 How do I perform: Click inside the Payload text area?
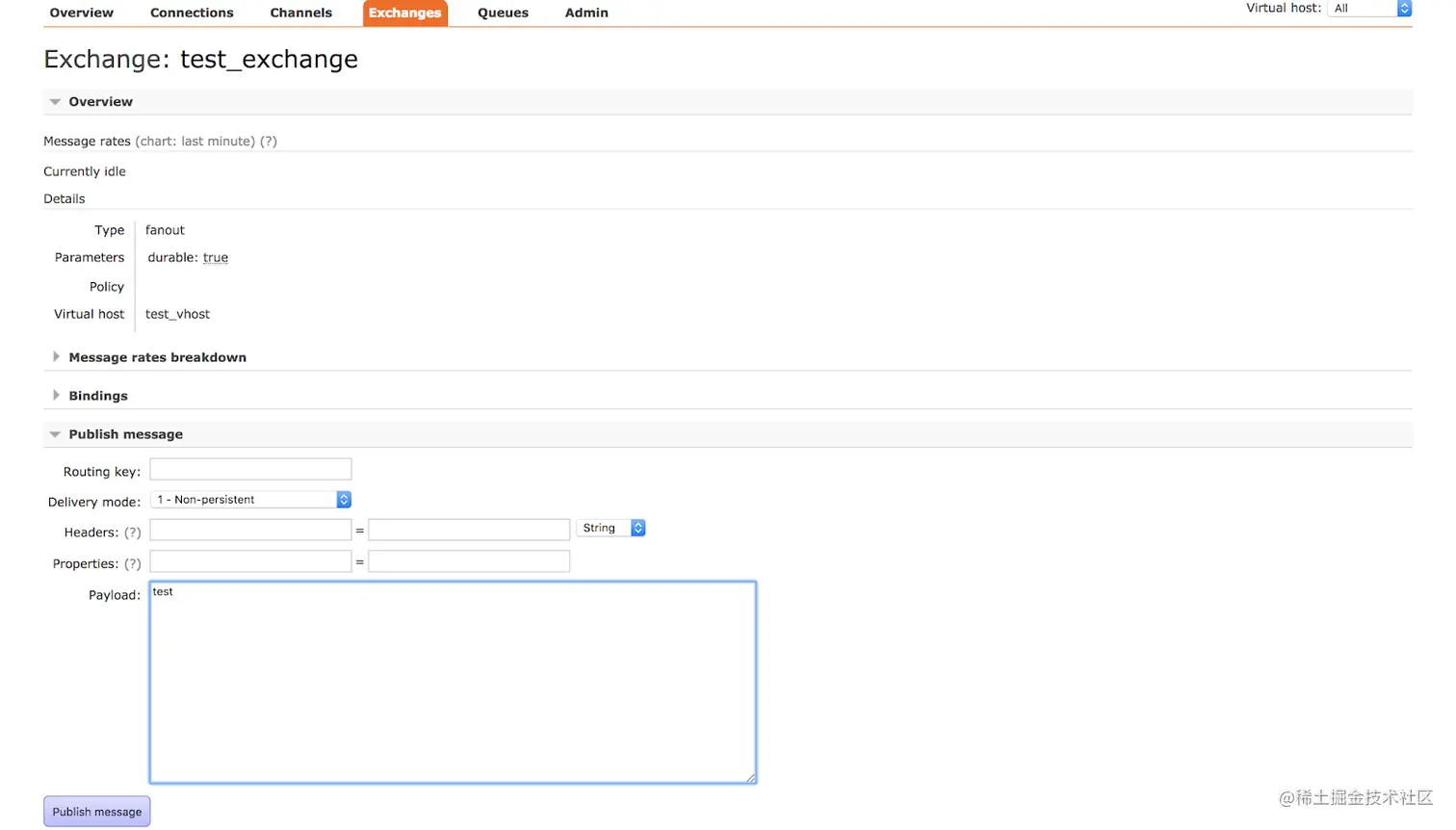(x=453, y=683)
